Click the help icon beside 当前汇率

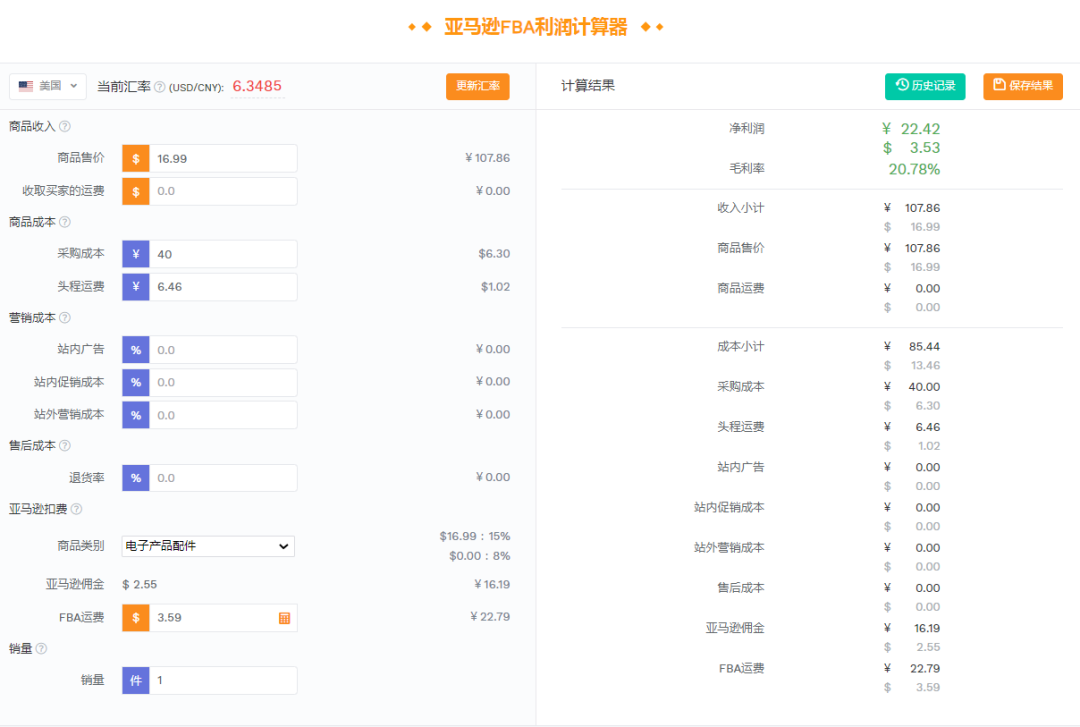click(x=160, y=87)
